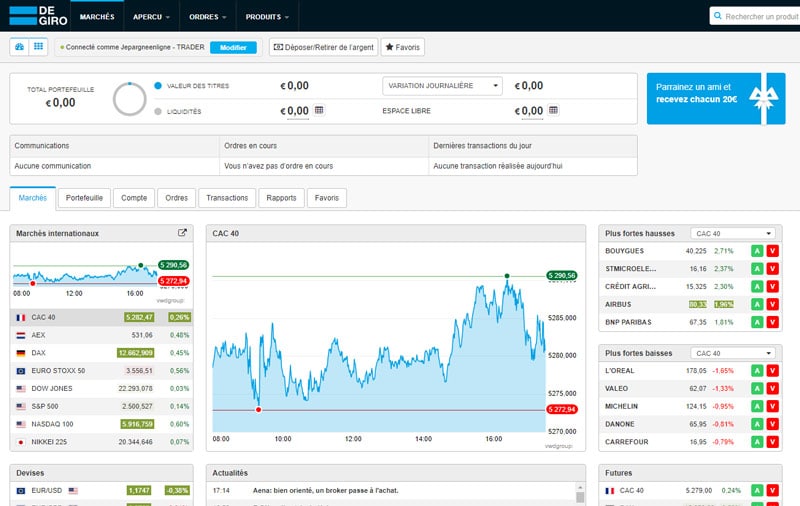The image size is (800, 506).
Task: Open the PRODUITS dropdown menu
Action: [267, 17]
